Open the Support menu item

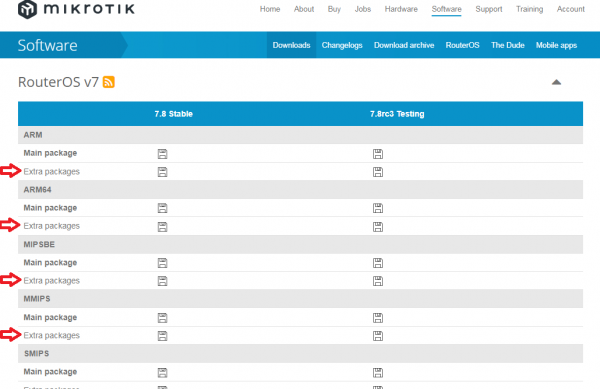489,9
